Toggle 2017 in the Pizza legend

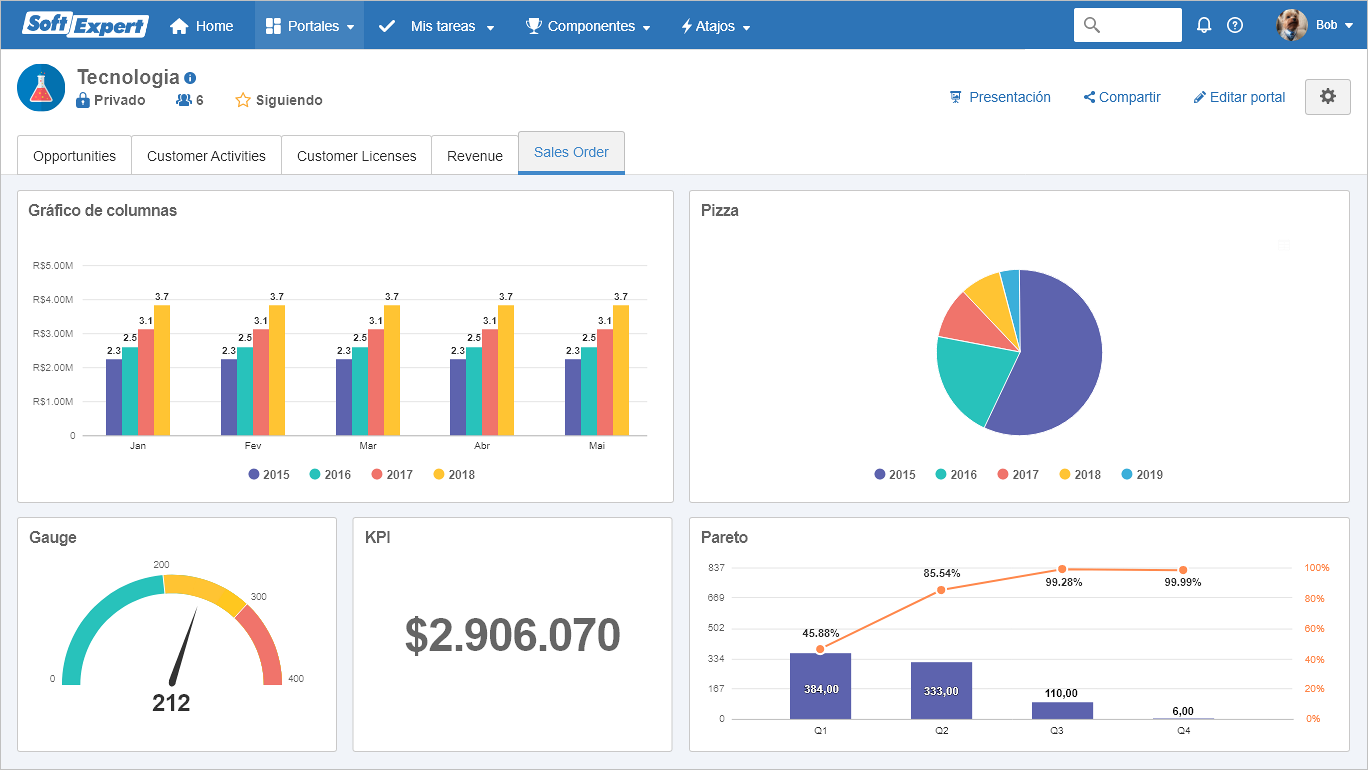[1018, 475]
